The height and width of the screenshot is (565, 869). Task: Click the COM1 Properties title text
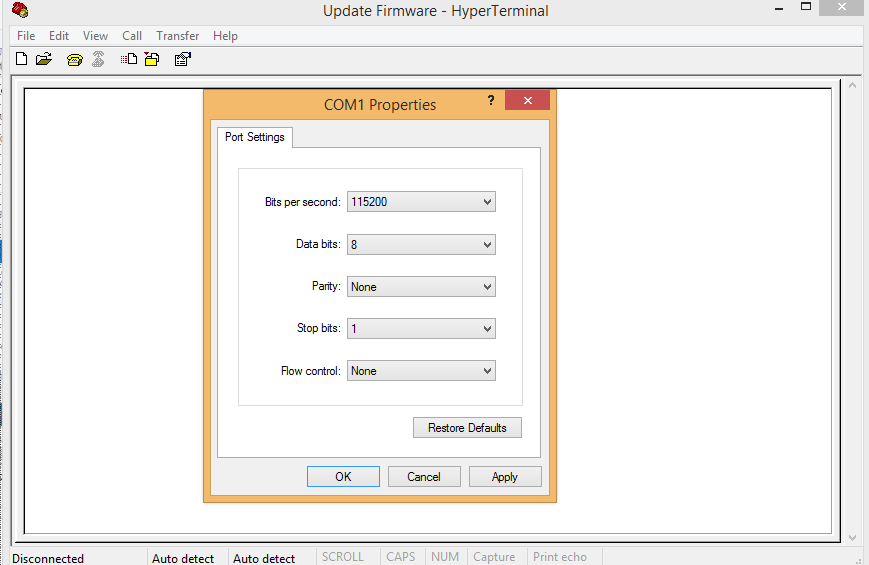[x=380, y=105]
